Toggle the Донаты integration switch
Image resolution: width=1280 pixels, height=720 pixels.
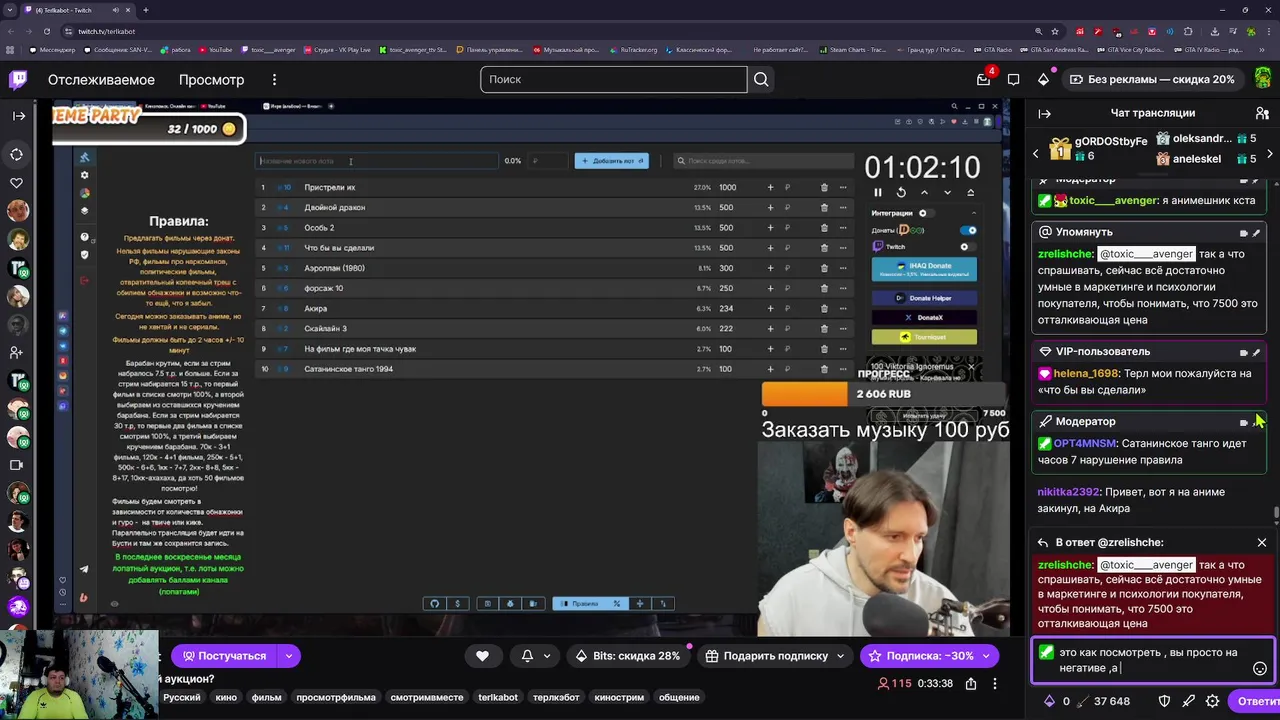tap(968, 230)
